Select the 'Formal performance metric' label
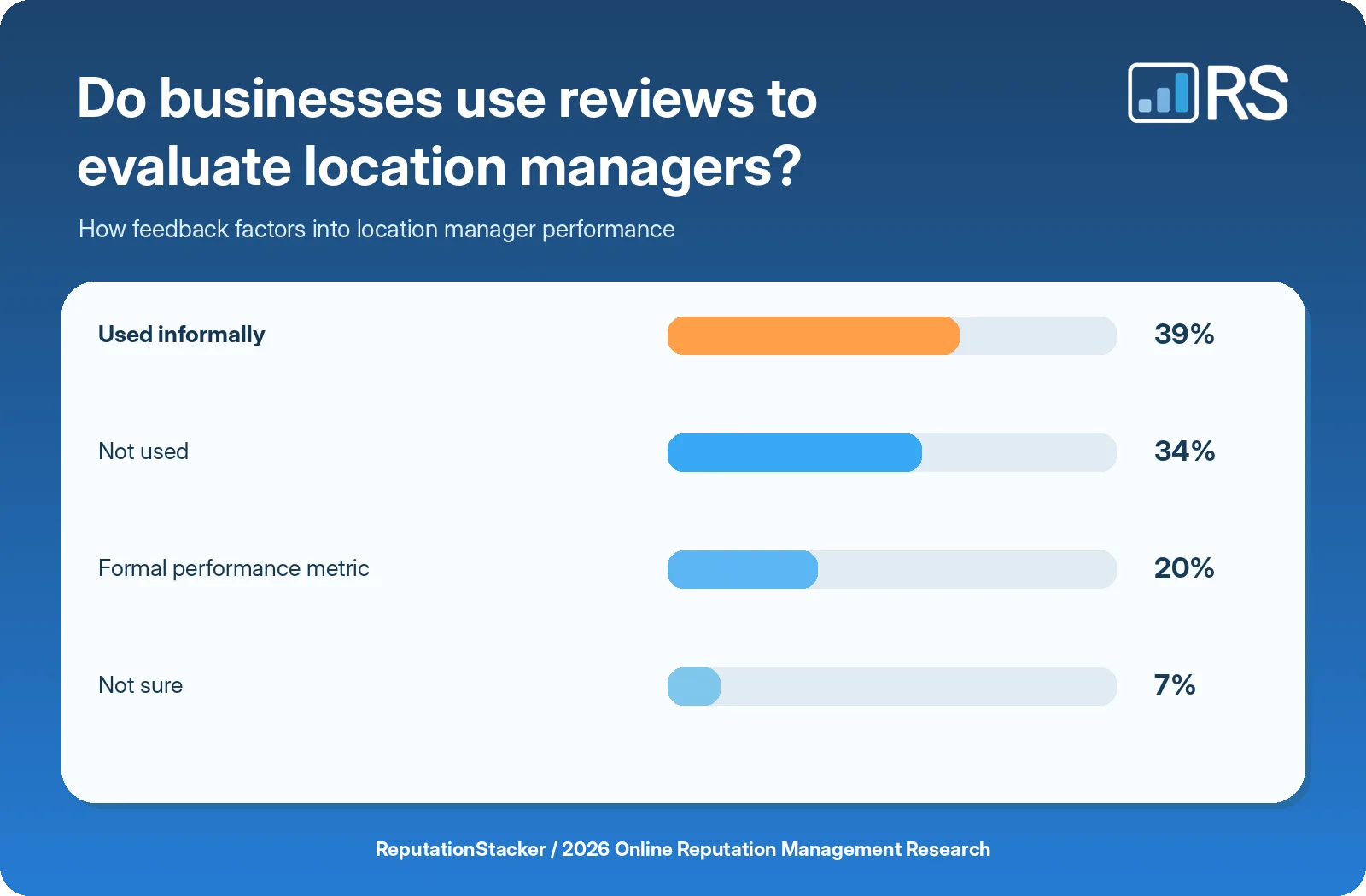Viewport: 1366px width, 896px height. 234,568
